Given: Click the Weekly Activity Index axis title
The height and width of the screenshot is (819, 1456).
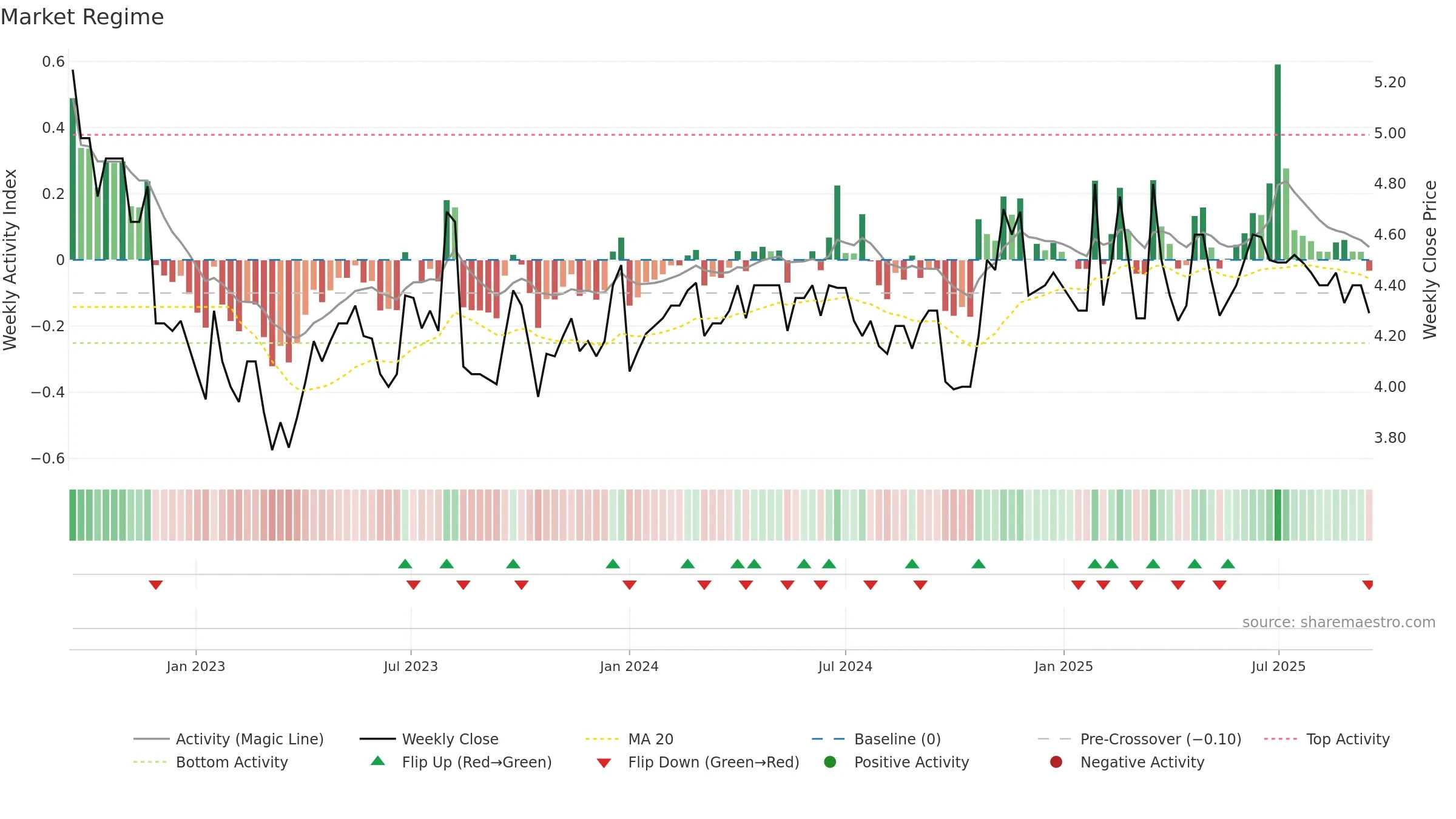Looking at the screenshot, I should (10, 260).
